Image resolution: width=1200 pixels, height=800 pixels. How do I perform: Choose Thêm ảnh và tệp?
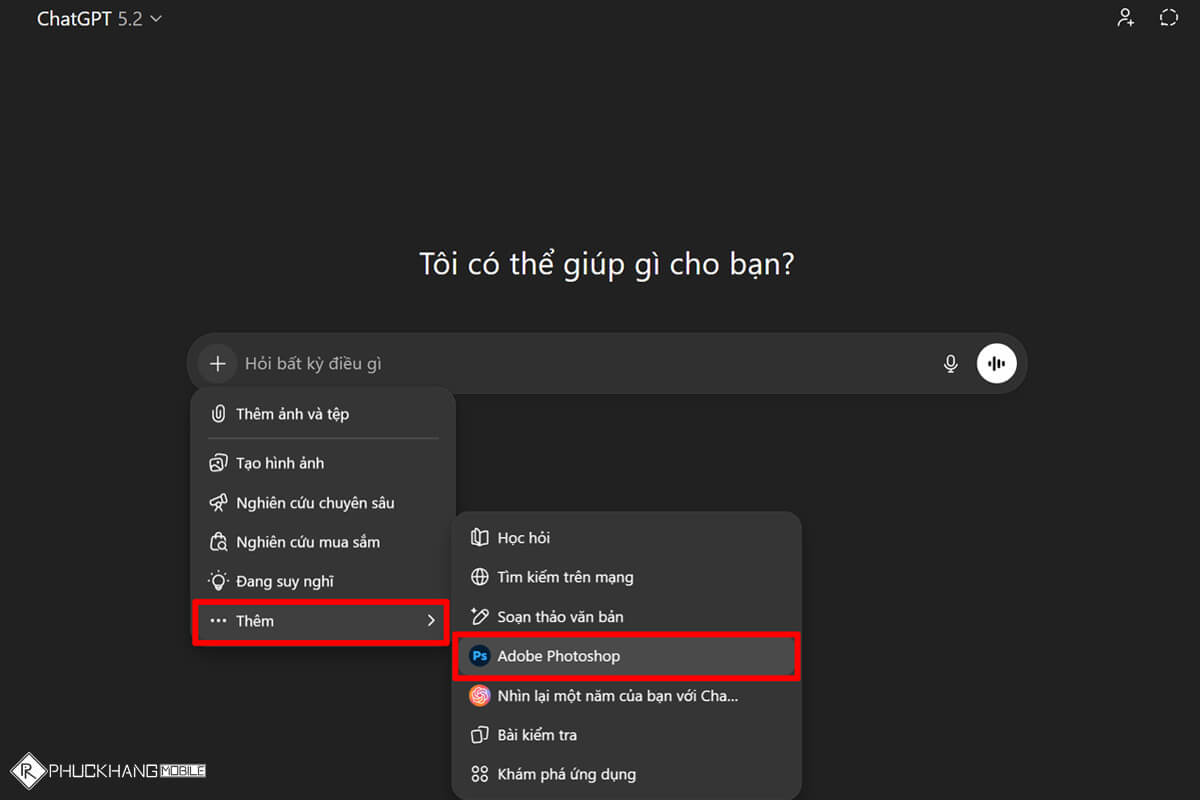click(290, 413)
